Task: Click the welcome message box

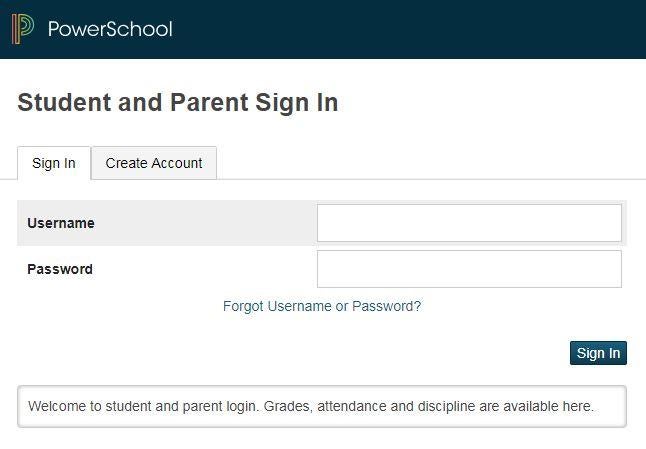Action: coord(322,407)
